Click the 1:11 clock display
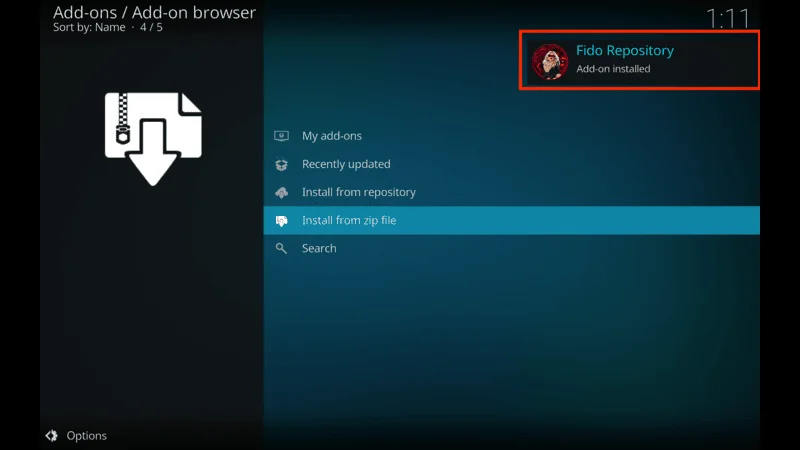 pyautogui.click(x=728, y=19)
